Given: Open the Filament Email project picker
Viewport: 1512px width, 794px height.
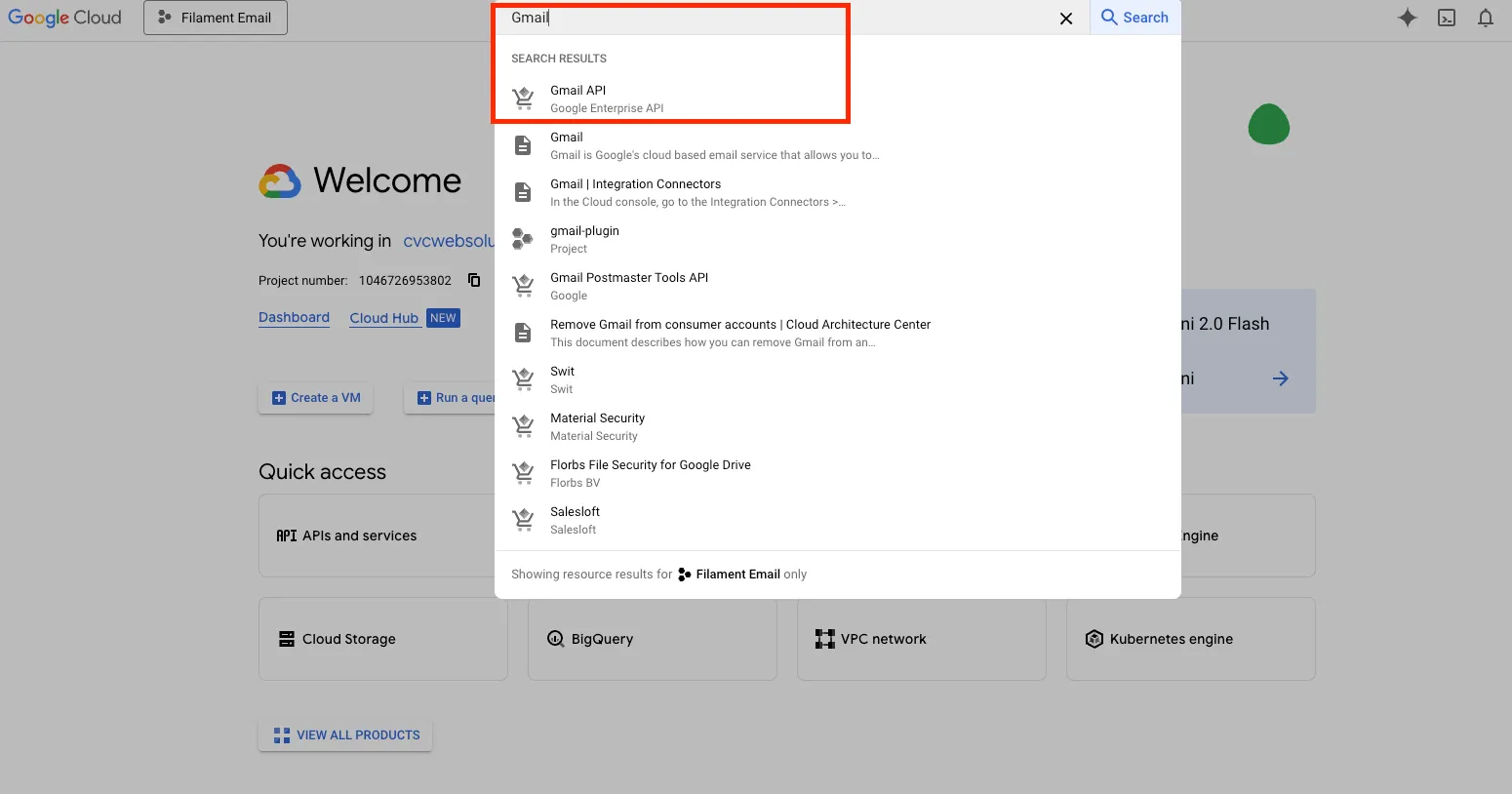Looking at the screenshot, I should pyautogui.click(x=216, y=18).
